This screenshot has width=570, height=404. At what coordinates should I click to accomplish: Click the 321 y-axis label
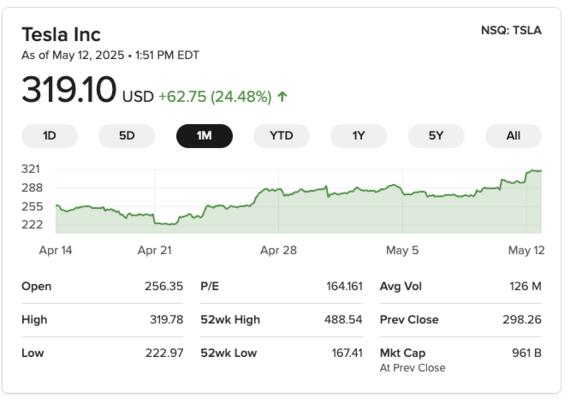(31, 169)
